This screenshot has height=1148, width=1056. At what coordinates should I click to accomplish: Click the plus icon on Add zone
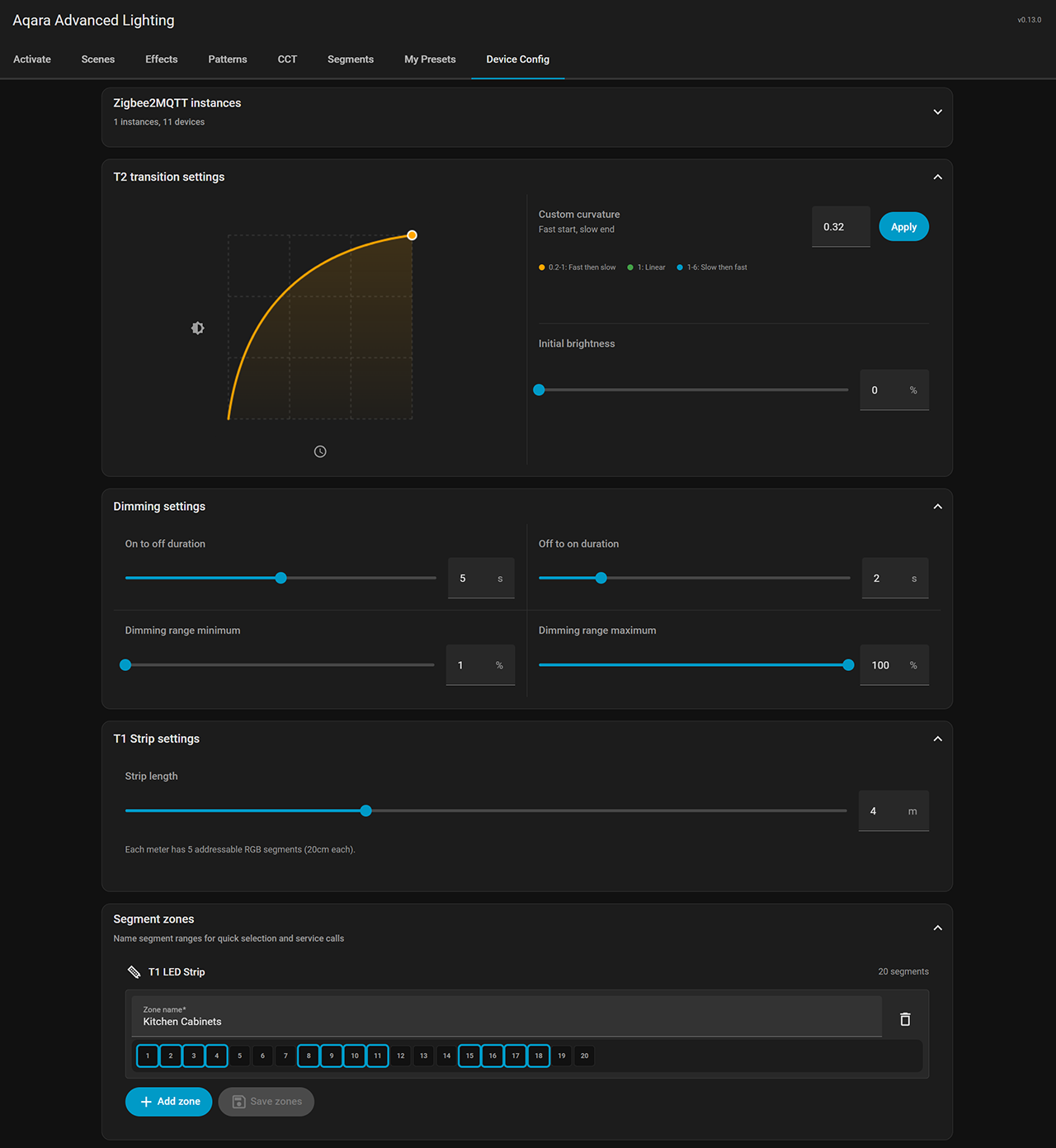[145, 1101]
